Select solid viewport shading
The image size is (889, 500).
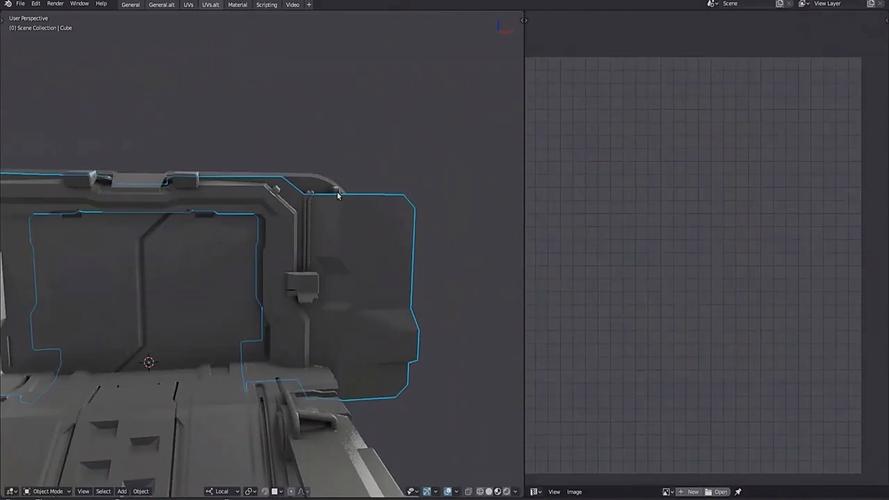pos(489,491)
